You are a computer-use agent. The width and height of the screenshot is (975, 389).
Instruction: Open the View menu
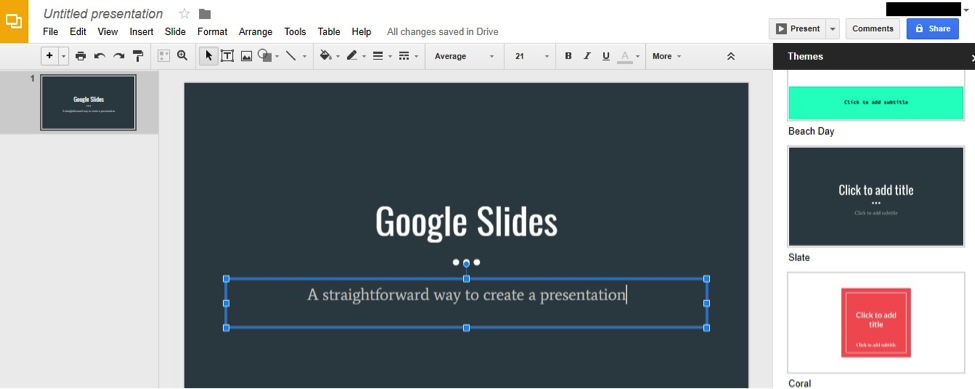click(x=108, y=31)
